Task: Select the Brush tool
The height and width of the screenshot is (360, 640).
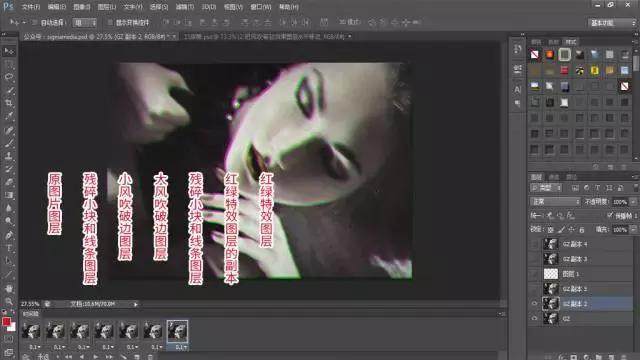Action: click(x=9, y=143)
